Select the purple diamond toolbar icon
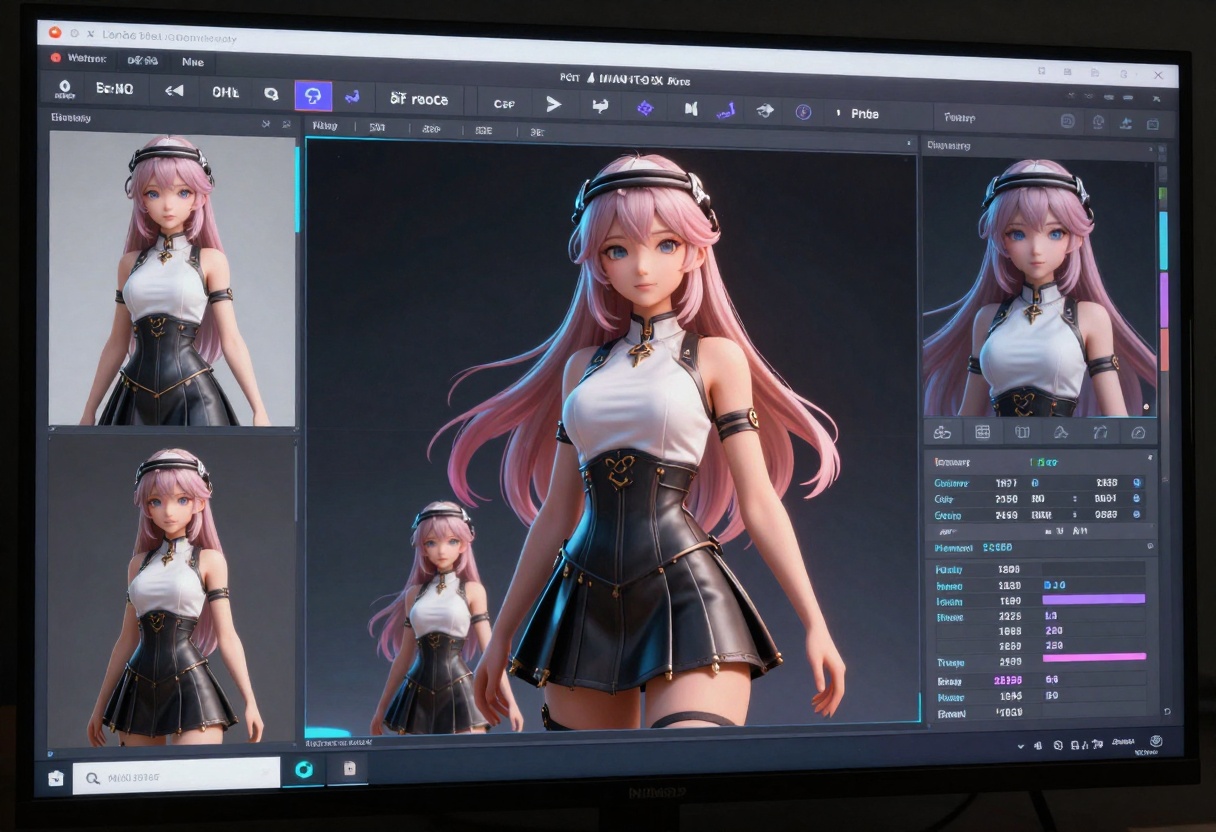Image resolution: width=1216 pixels, height=832 pixels. click(645, 107)
